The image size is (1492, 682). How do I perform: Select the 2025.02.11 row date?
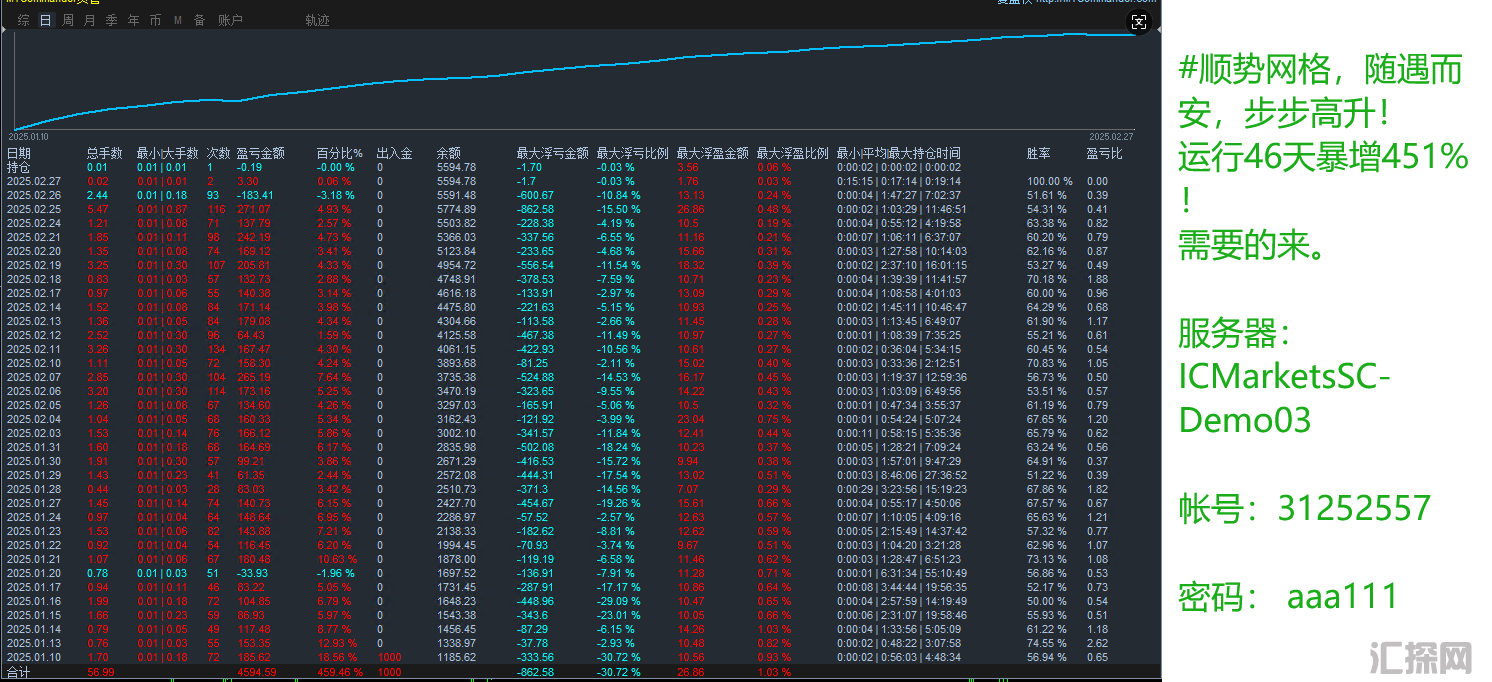(34, 349)
